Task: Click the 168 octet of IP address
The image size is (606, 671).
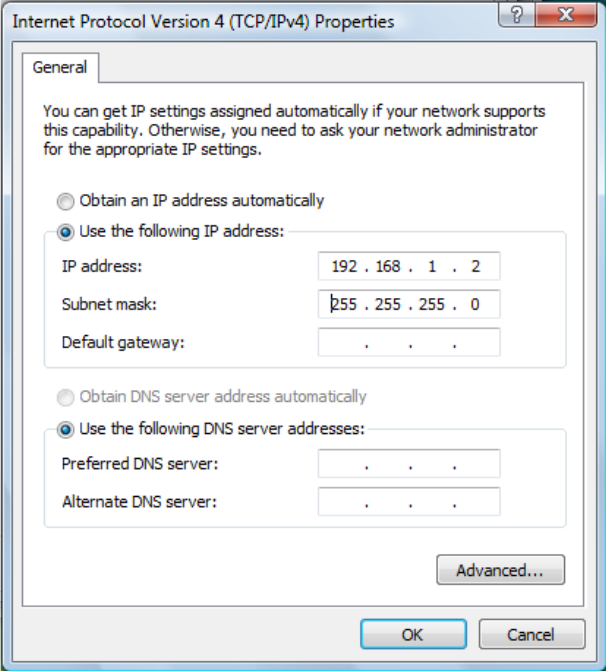Action: click(x=388, y=267)
